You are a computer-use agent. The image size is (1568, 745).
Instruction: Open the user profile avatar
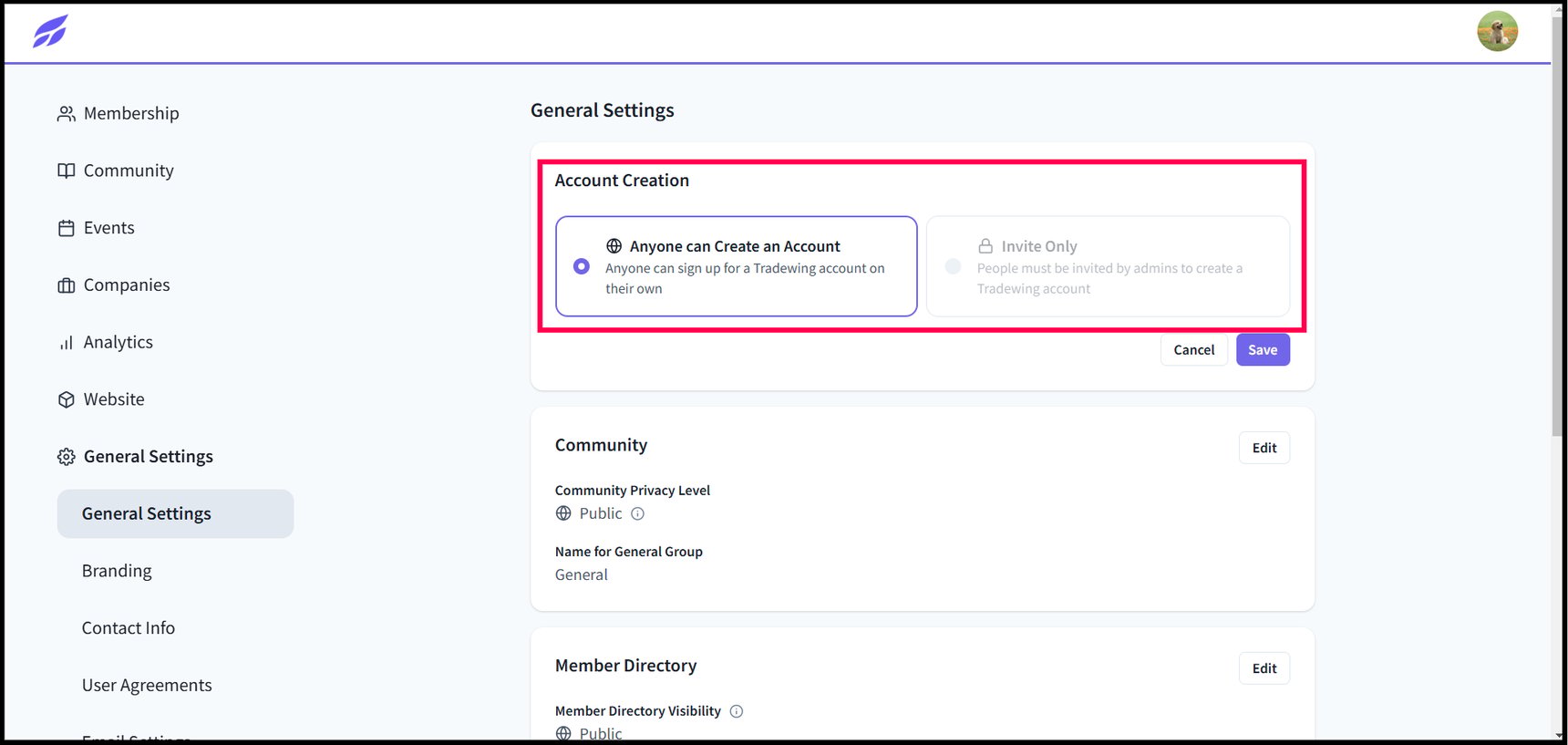1497,31
